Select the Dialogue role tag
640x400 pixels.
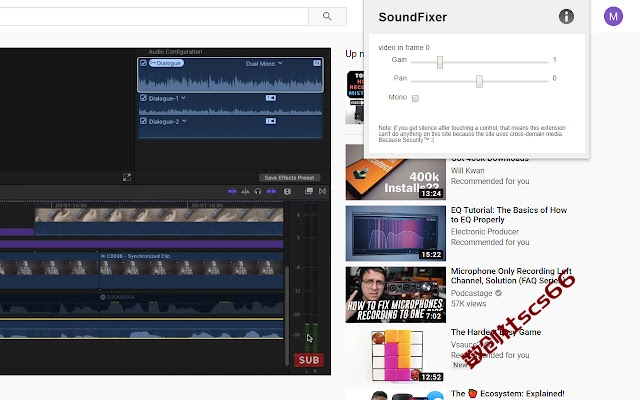[166, 63]
